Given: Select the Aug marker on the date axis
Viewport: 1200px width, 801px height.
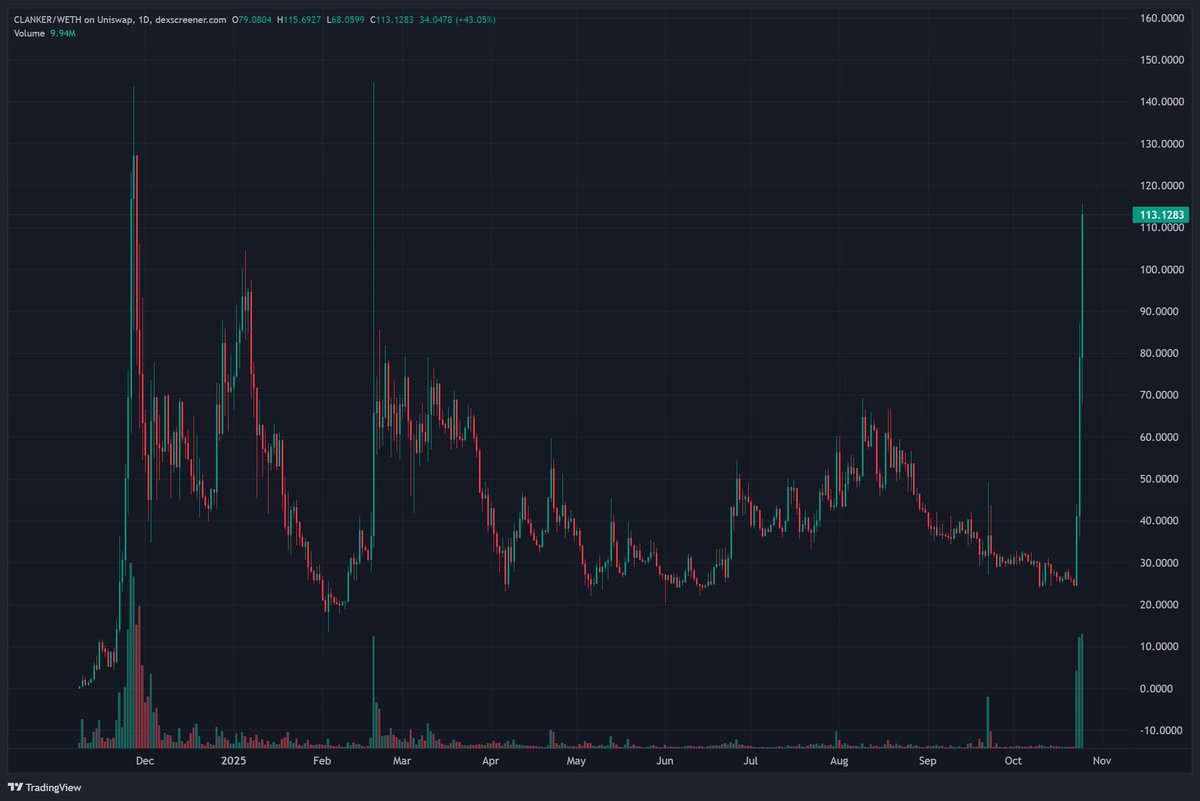Looking at the screenshot, I should coord(839,761).
